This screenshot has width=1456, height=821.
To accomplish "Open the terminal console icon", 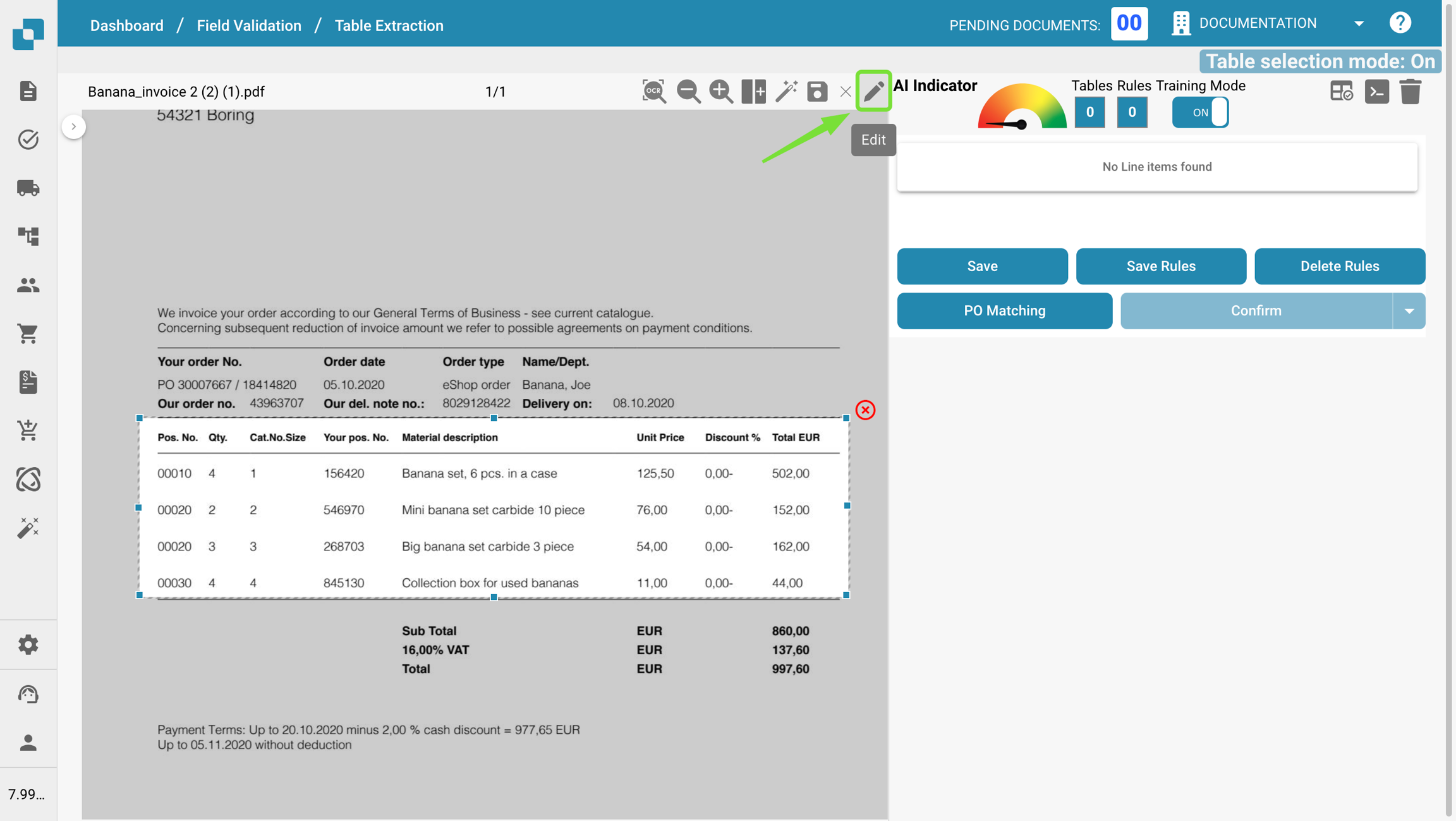I will click(x=1376, y=92).
